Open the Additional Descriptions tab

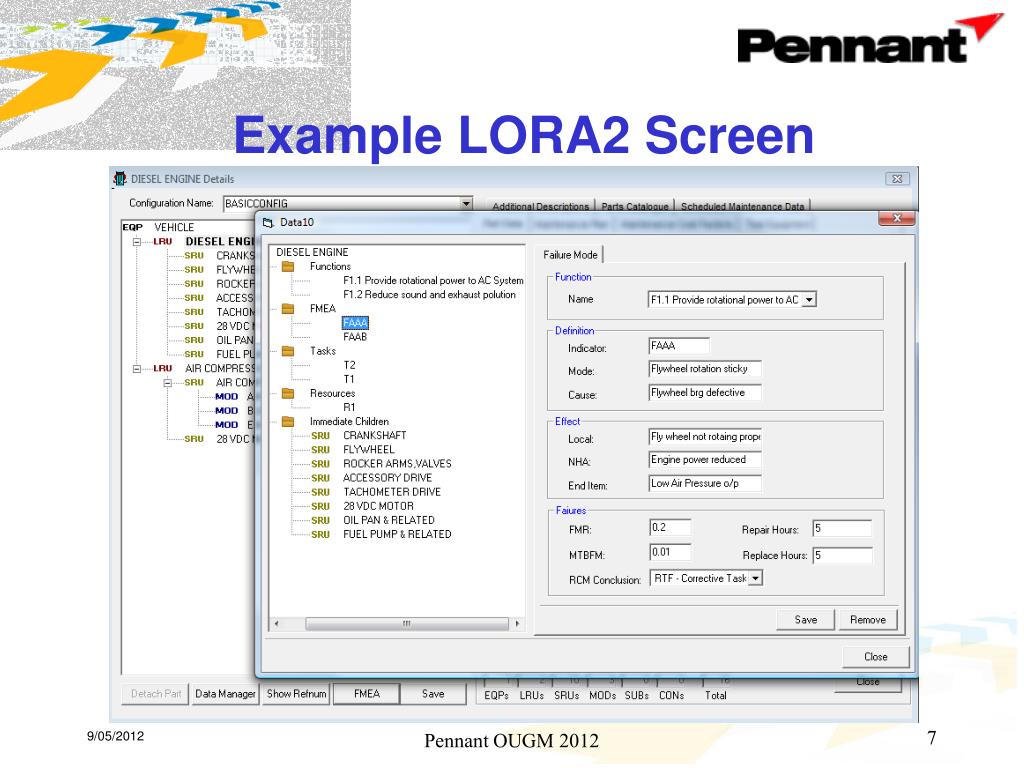coord(540,206)
